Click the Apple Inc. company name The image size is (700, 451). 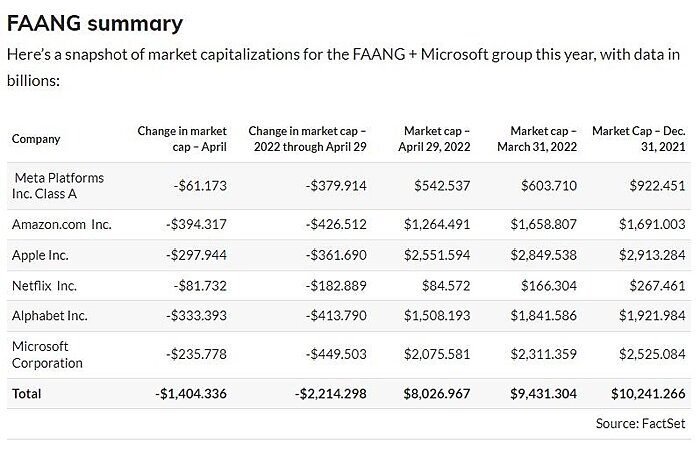(42, 255)
